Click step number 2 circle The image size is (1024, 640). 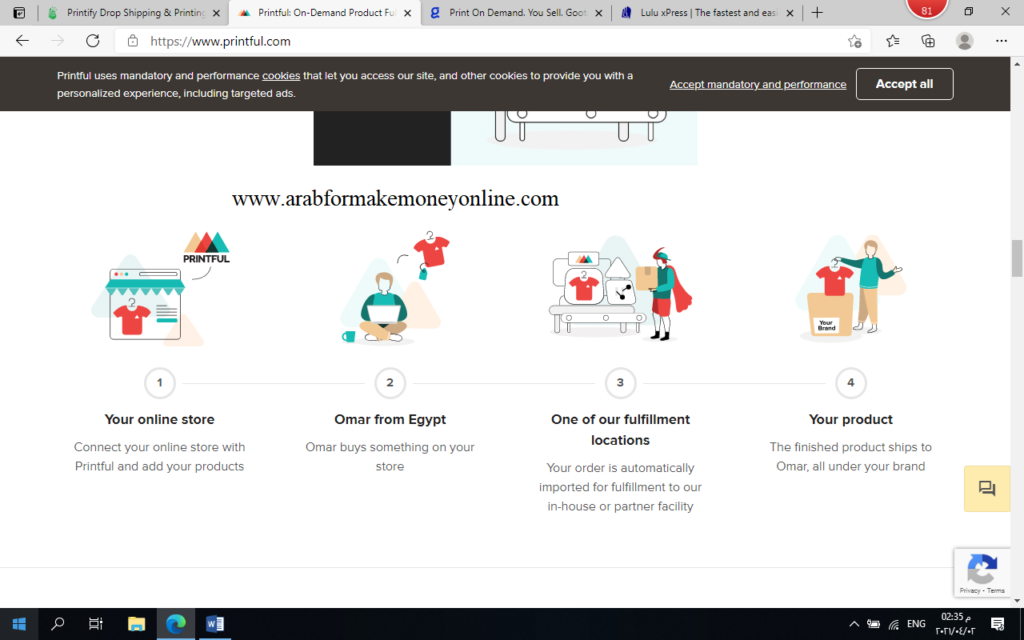[x=390, y=383]
